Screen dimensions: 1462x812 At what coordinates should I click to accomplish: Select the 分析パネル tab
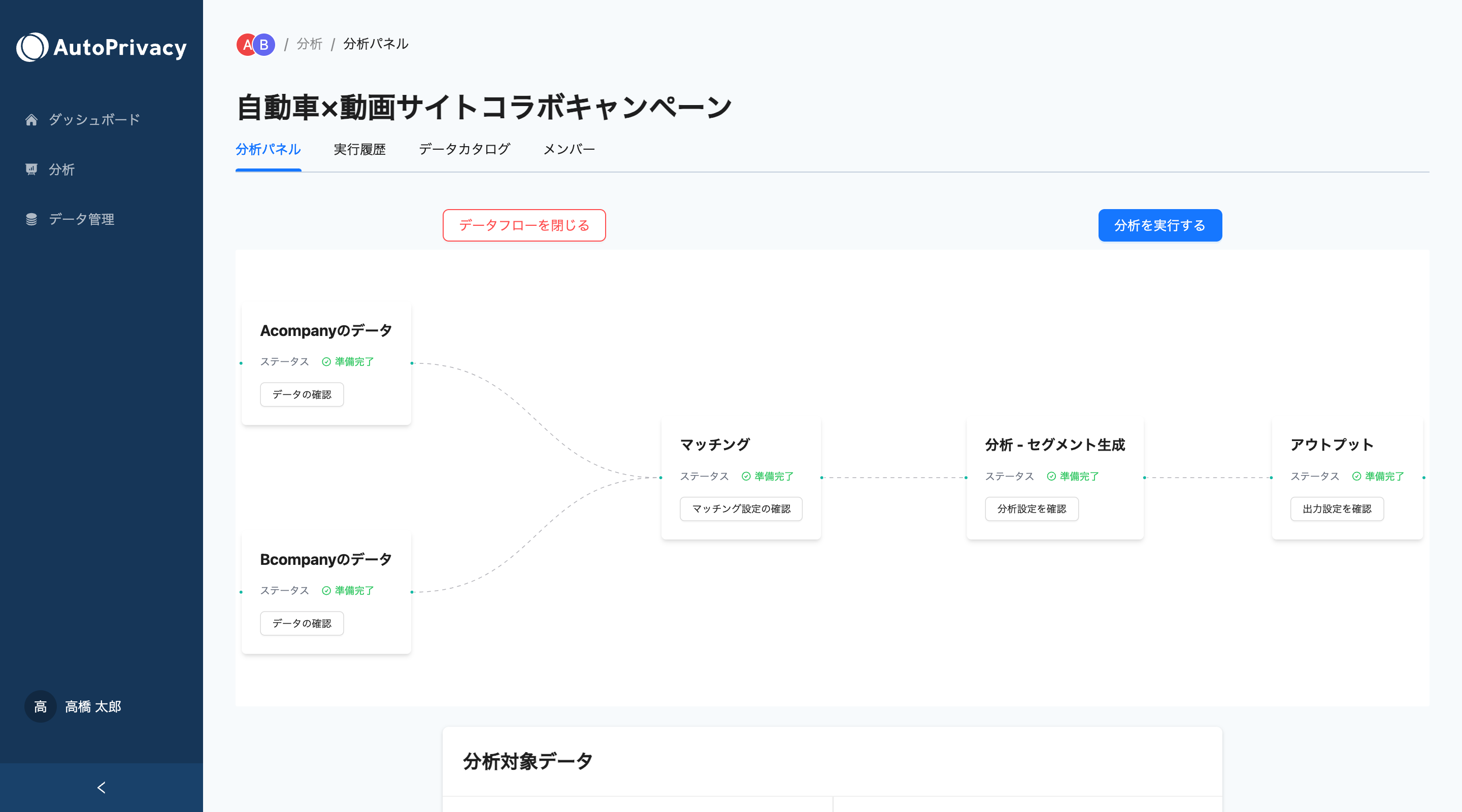[268, 149]
